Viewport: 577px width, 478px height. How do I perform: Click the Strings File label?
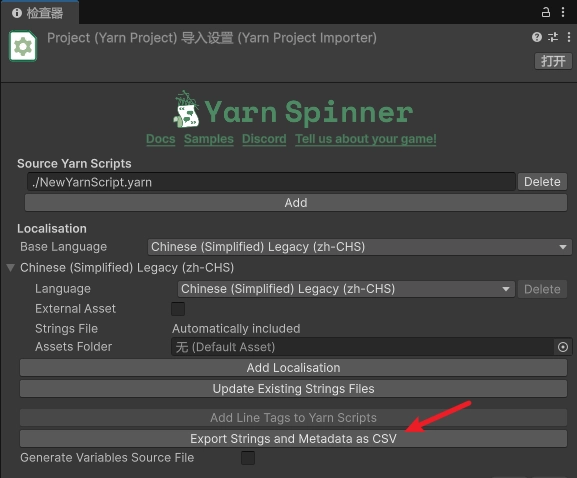coord(67,329)
